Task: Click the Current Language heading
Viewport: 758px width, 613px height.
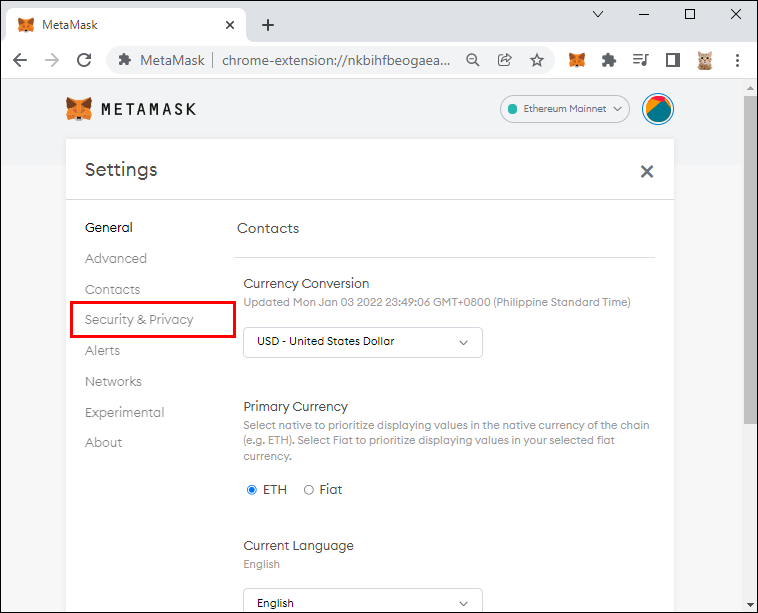Action: point(298,545)
